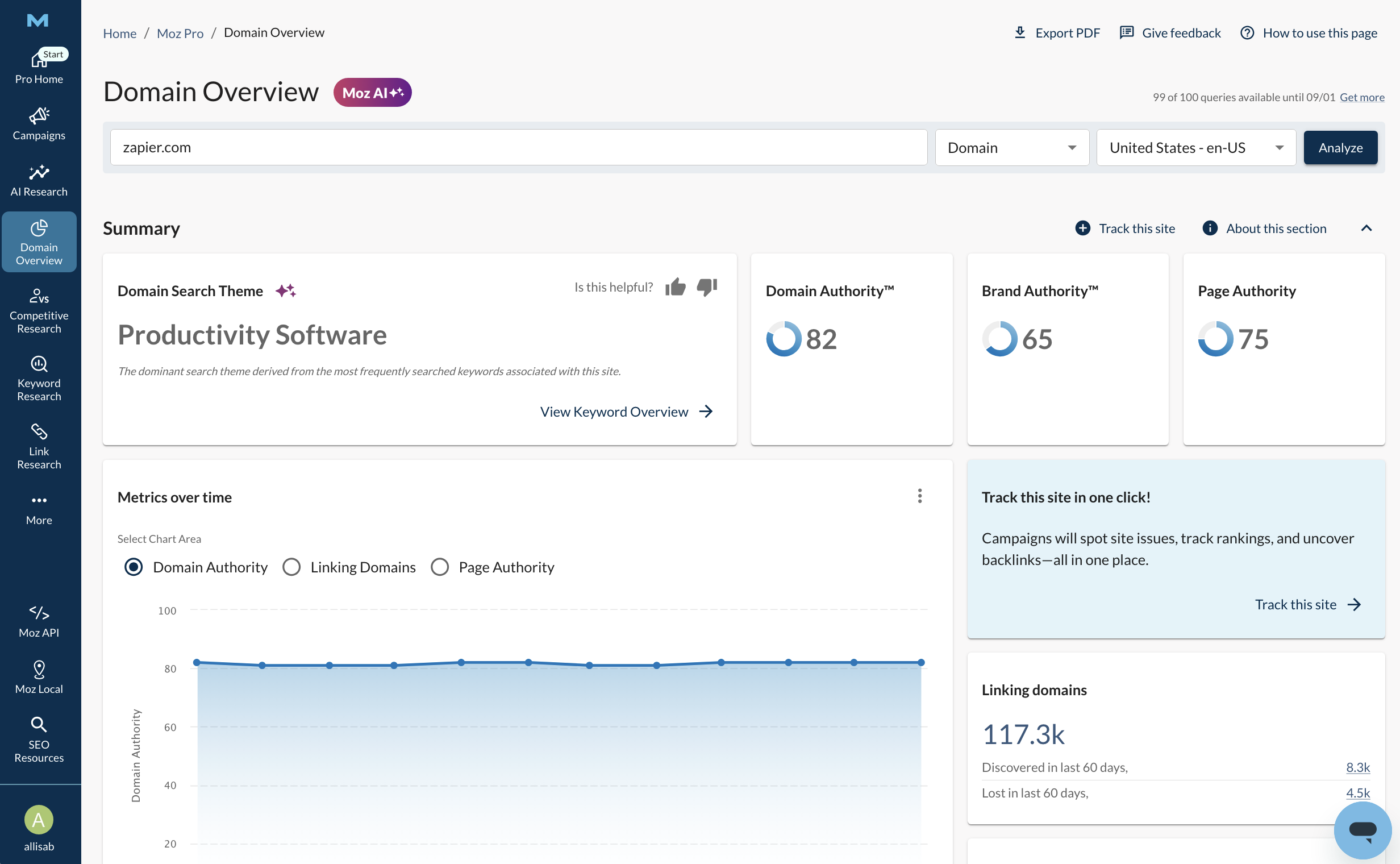Click thumbs down on Domain Search Theme
The image size is (1400, 864).
(x=707, y=287)
